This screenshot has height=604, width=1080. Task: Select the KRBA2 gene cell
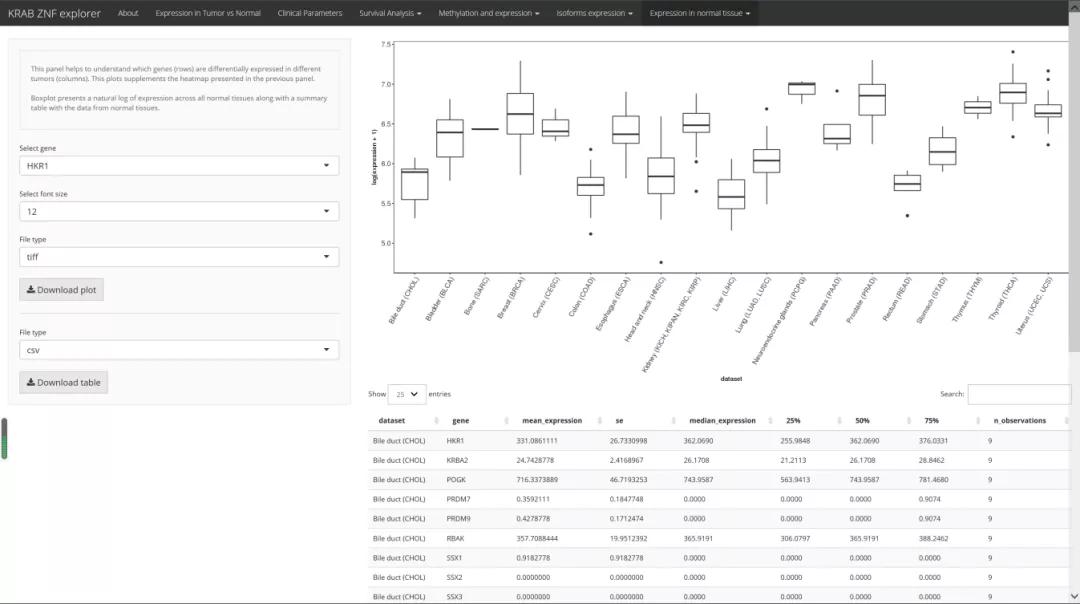457,460
